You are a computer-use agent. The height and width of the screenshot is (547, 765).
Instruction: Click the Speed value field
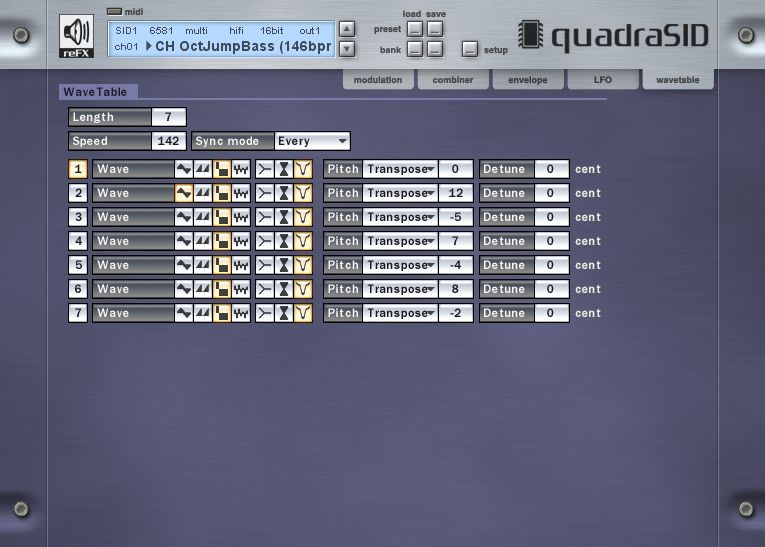coord(168,141)
